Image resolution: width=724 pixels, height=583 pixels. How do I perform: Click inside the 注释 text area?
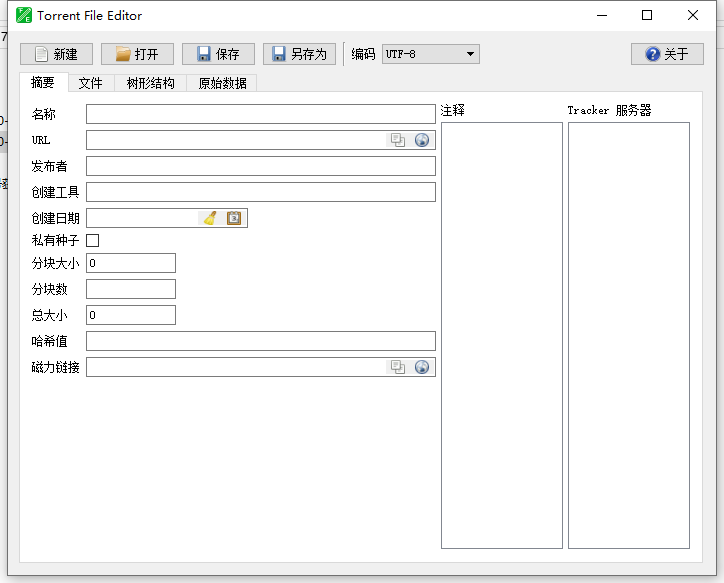point(502,336)
